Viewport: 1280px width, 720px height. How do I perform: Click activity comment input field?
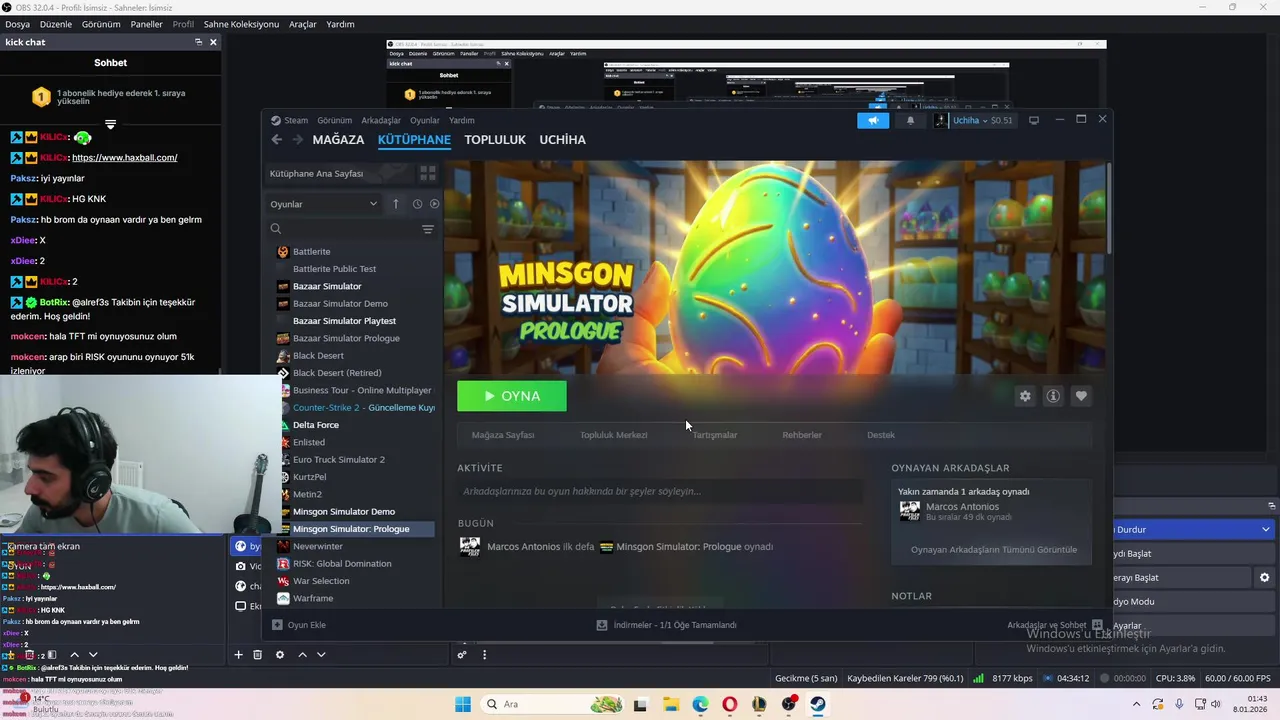click(x=660, y=491)
